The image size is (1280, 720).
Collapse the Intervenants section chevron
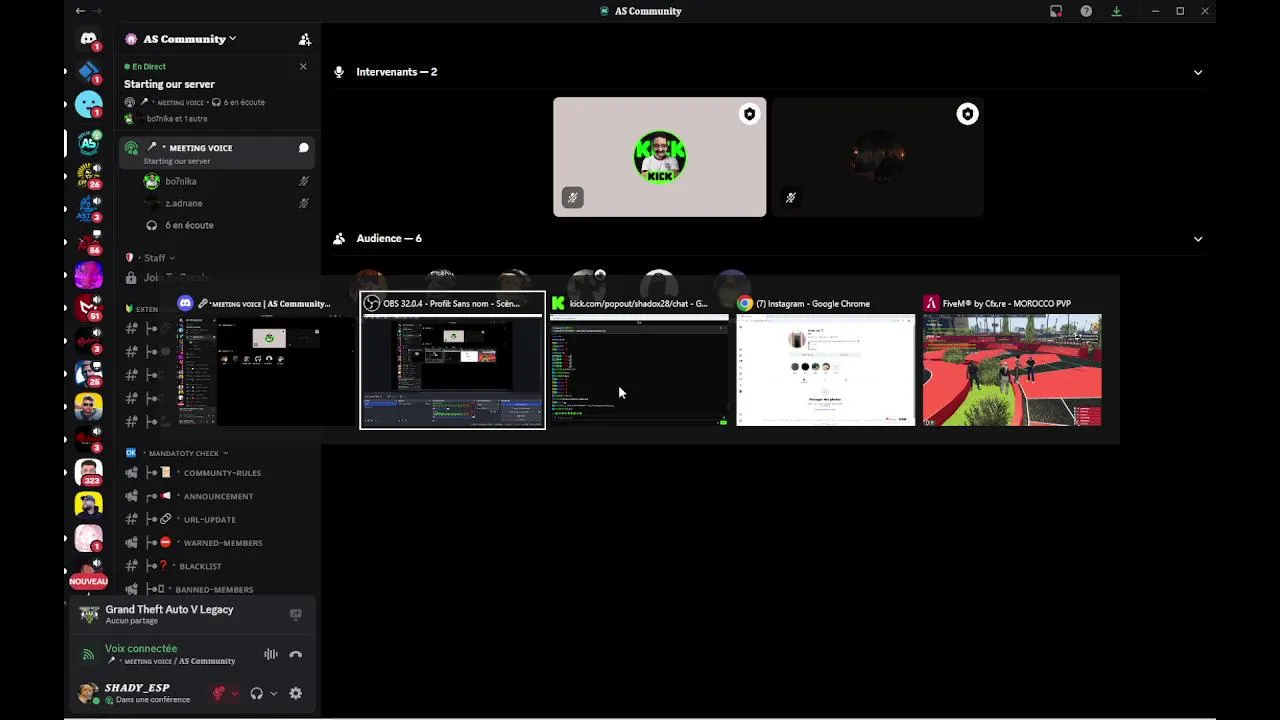pos(1198,72)
